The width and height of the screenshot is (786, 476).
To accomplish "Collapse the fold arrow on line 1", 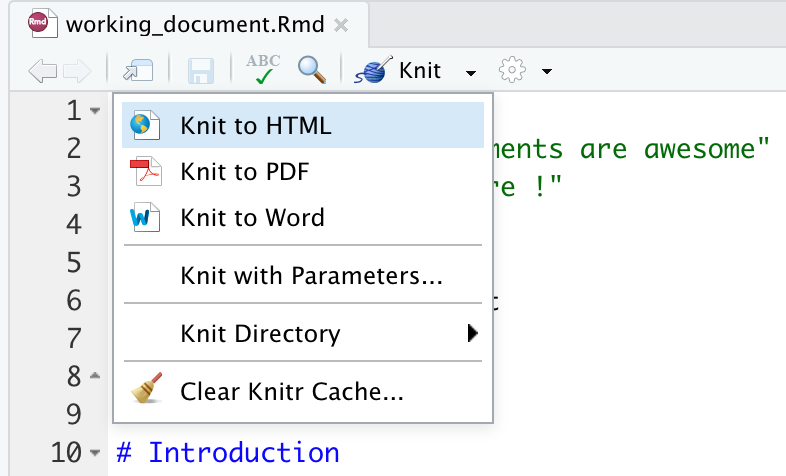I will click(x=95, y=111).
